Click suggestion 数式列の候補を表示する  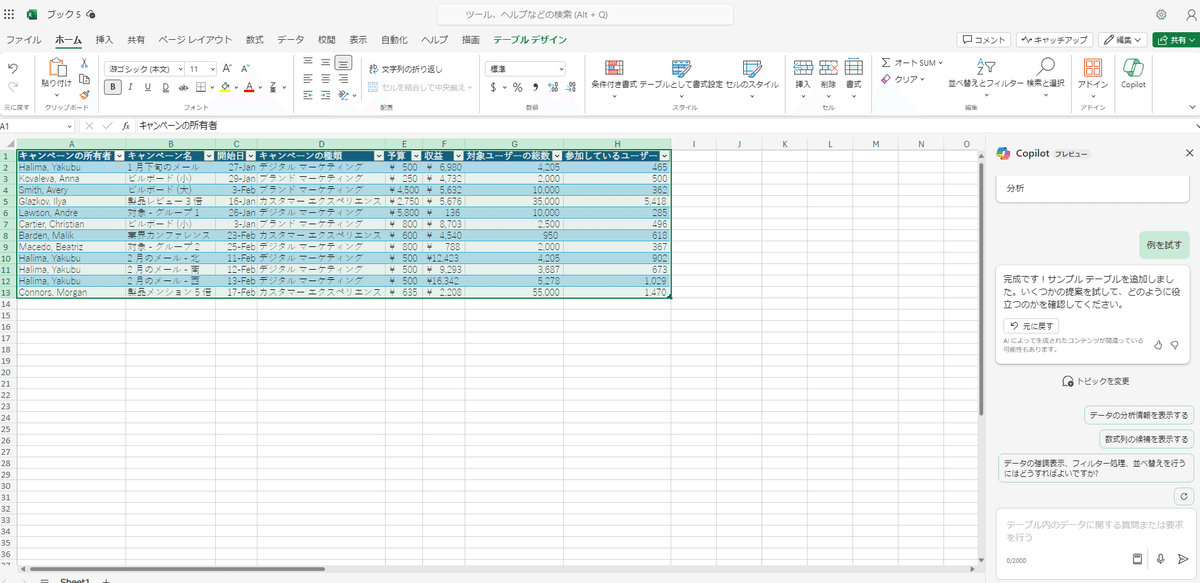click(x=1147, y=439)
